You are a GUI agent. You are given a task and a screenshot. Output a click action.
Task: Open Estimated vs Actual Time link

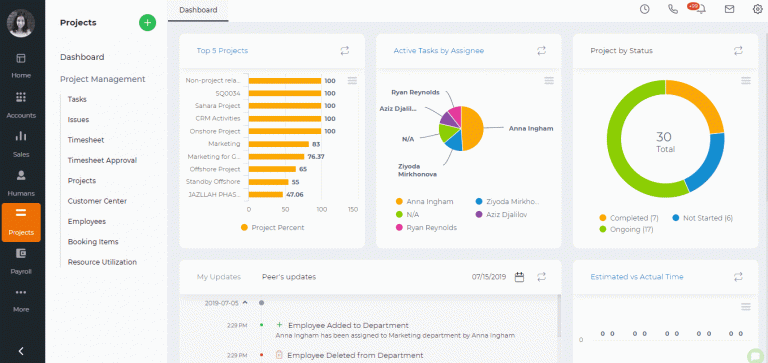(x=637, y=277)
